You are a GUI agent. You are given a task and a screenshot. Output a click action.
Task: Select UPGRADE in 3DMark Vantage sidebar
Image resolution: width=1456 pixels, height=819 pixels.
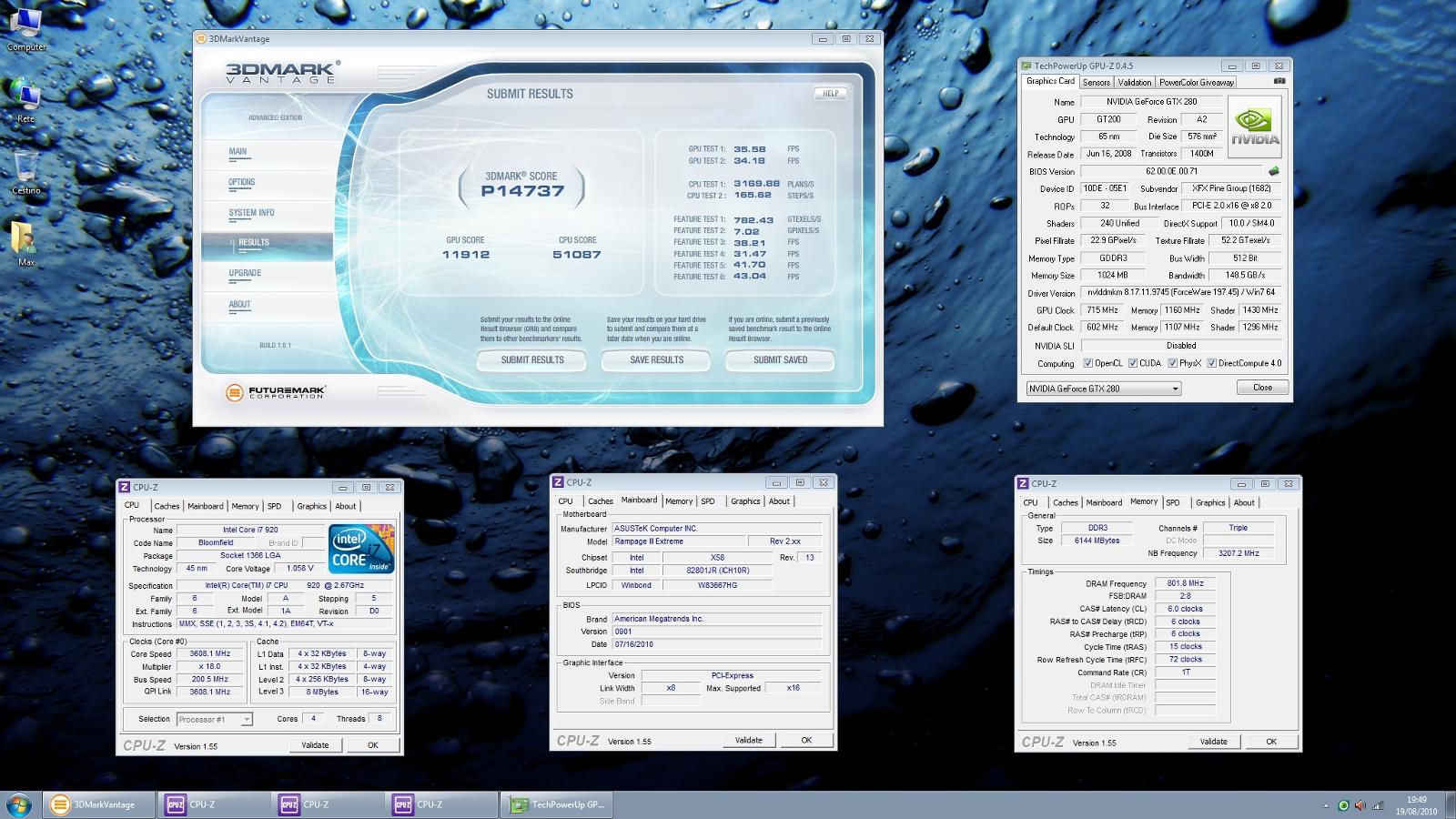click(x=245, y=273)
